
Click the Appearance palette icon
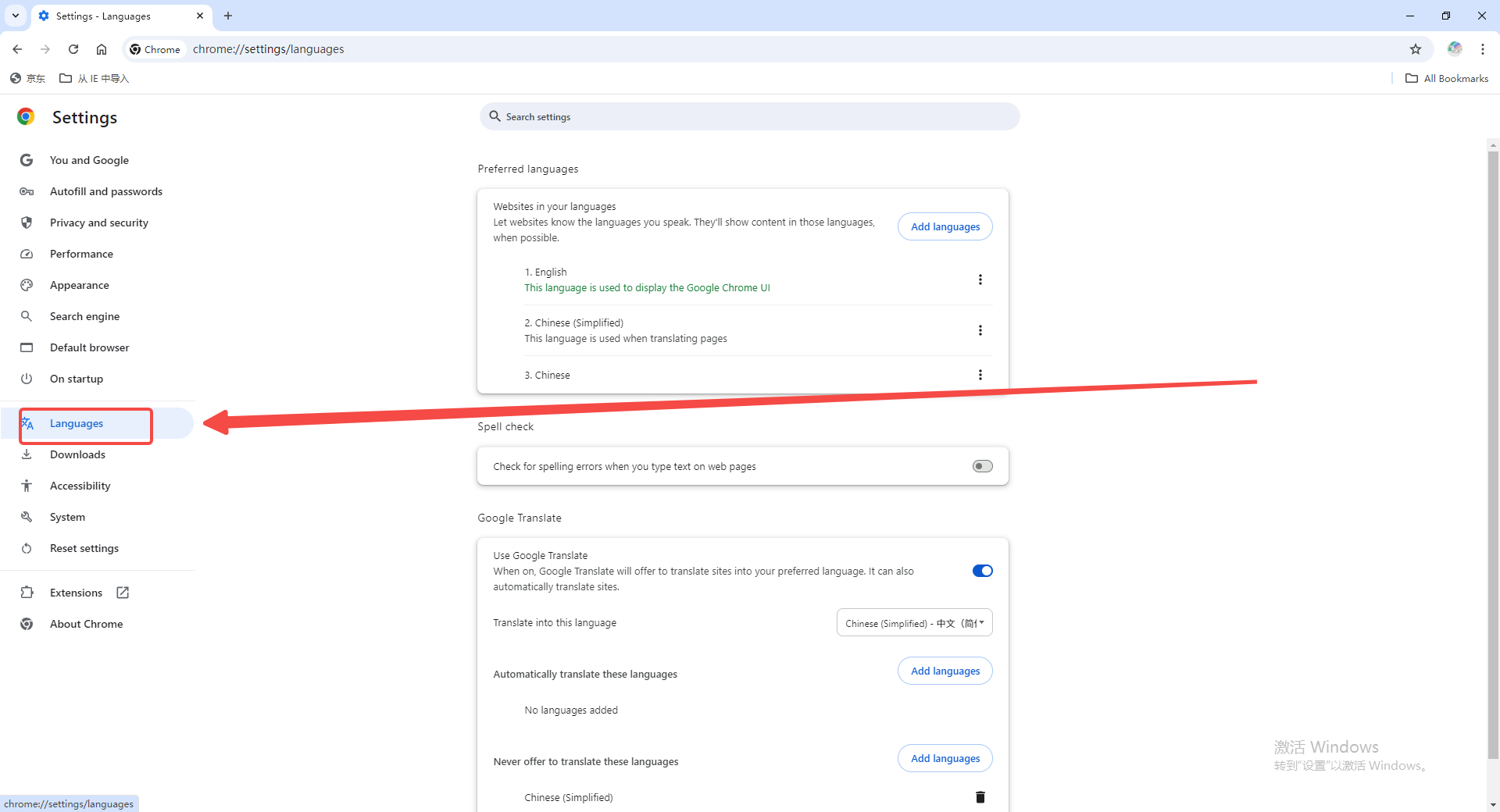point(27,285)
